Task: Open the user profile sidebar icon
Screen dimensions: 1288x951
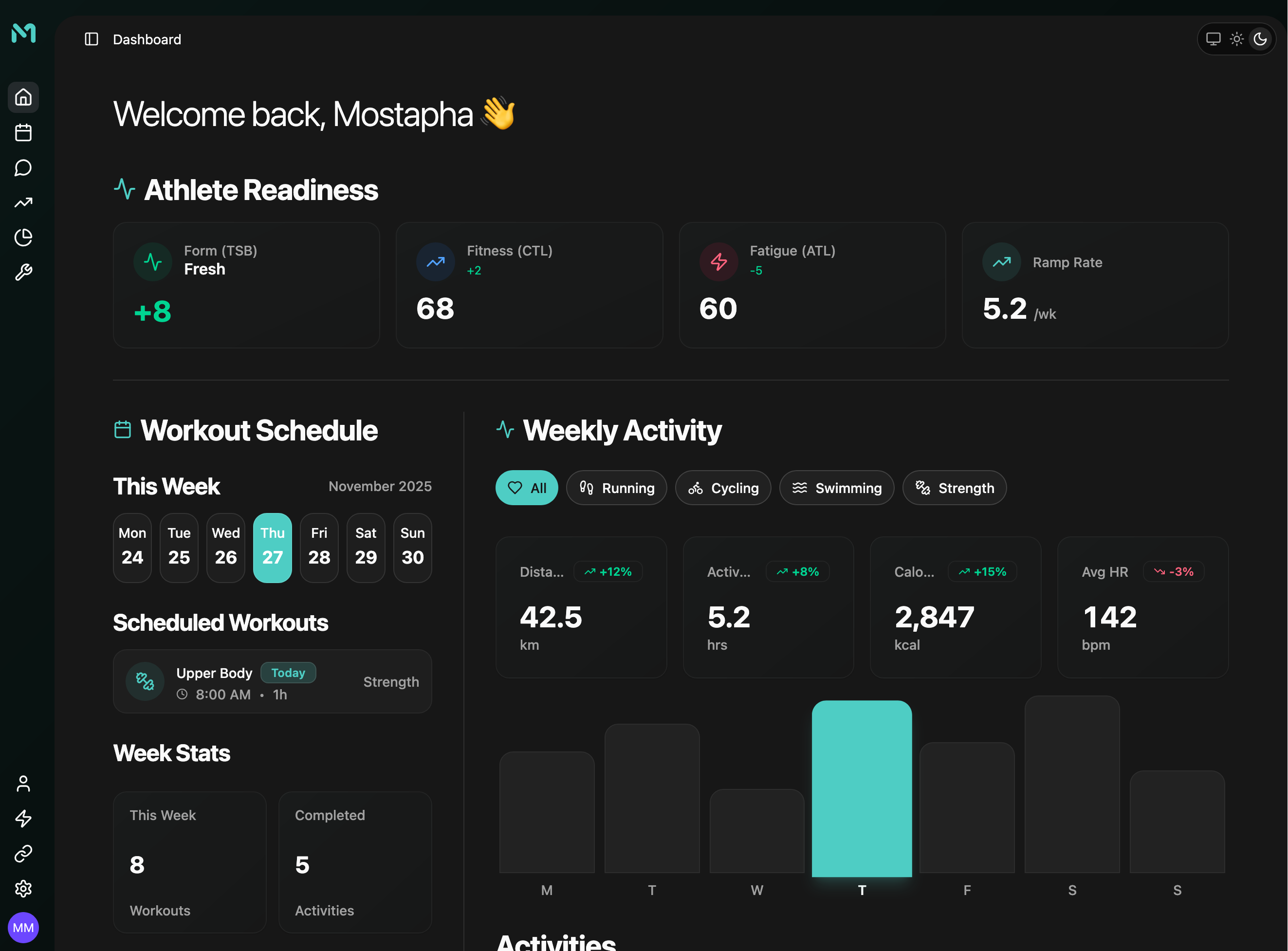Action: tap(23, 784)
